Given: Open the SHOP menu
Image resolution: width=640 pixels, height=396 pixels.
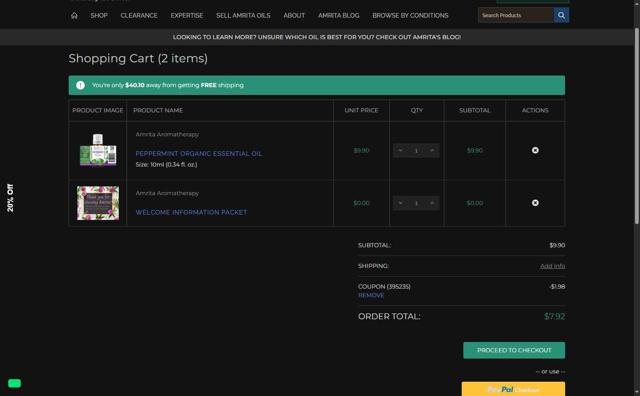Looking at the screenshot, I should [99, 16].
